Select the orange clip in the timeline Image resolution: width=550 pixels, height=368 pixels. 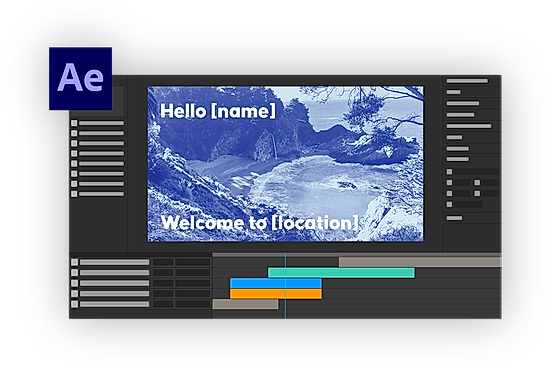pyautogui.click(x=276, y=294)
